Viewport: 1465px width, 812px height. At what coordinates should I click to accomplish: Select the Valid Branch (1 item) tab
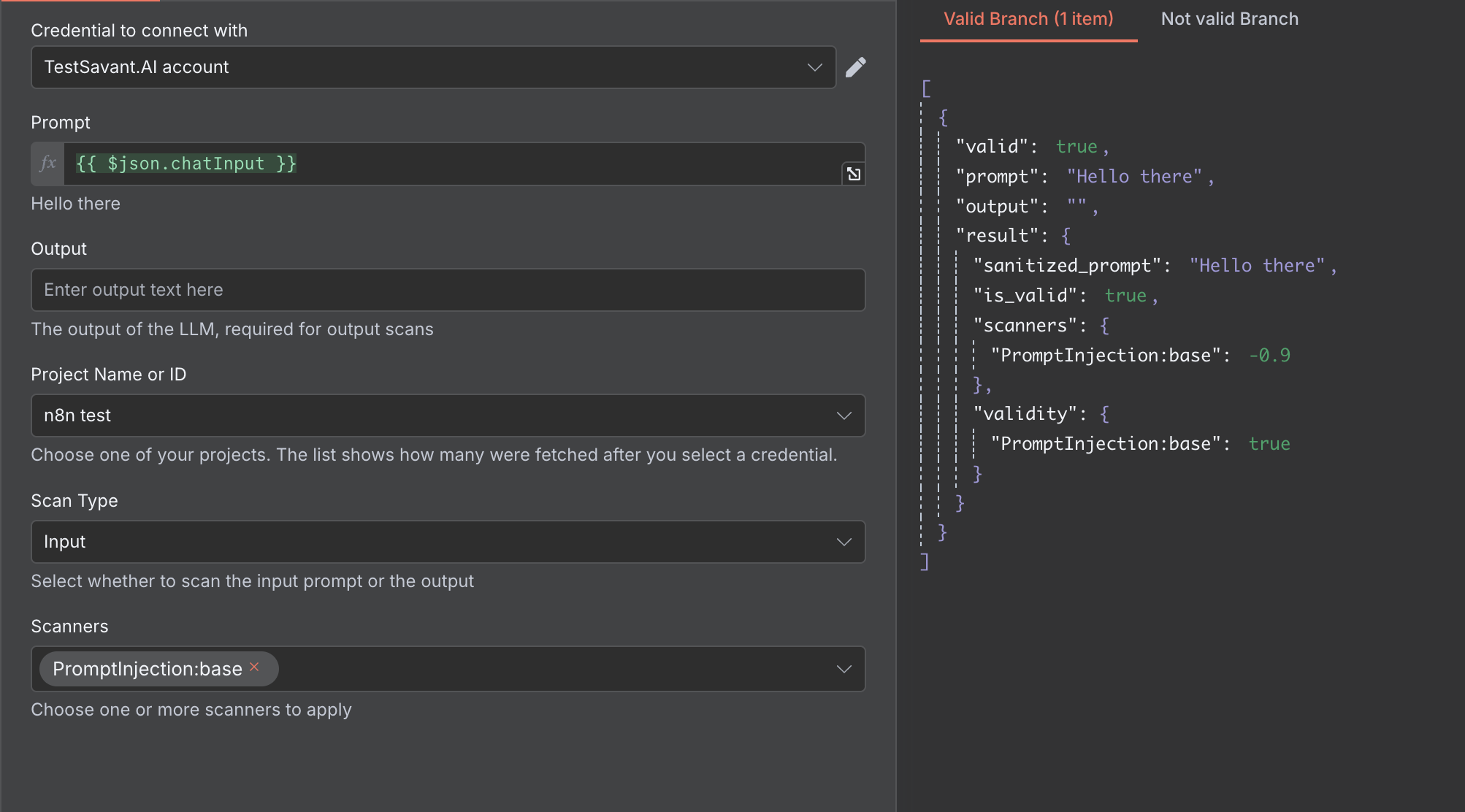pyautogui.click(x=1028, y=19)
